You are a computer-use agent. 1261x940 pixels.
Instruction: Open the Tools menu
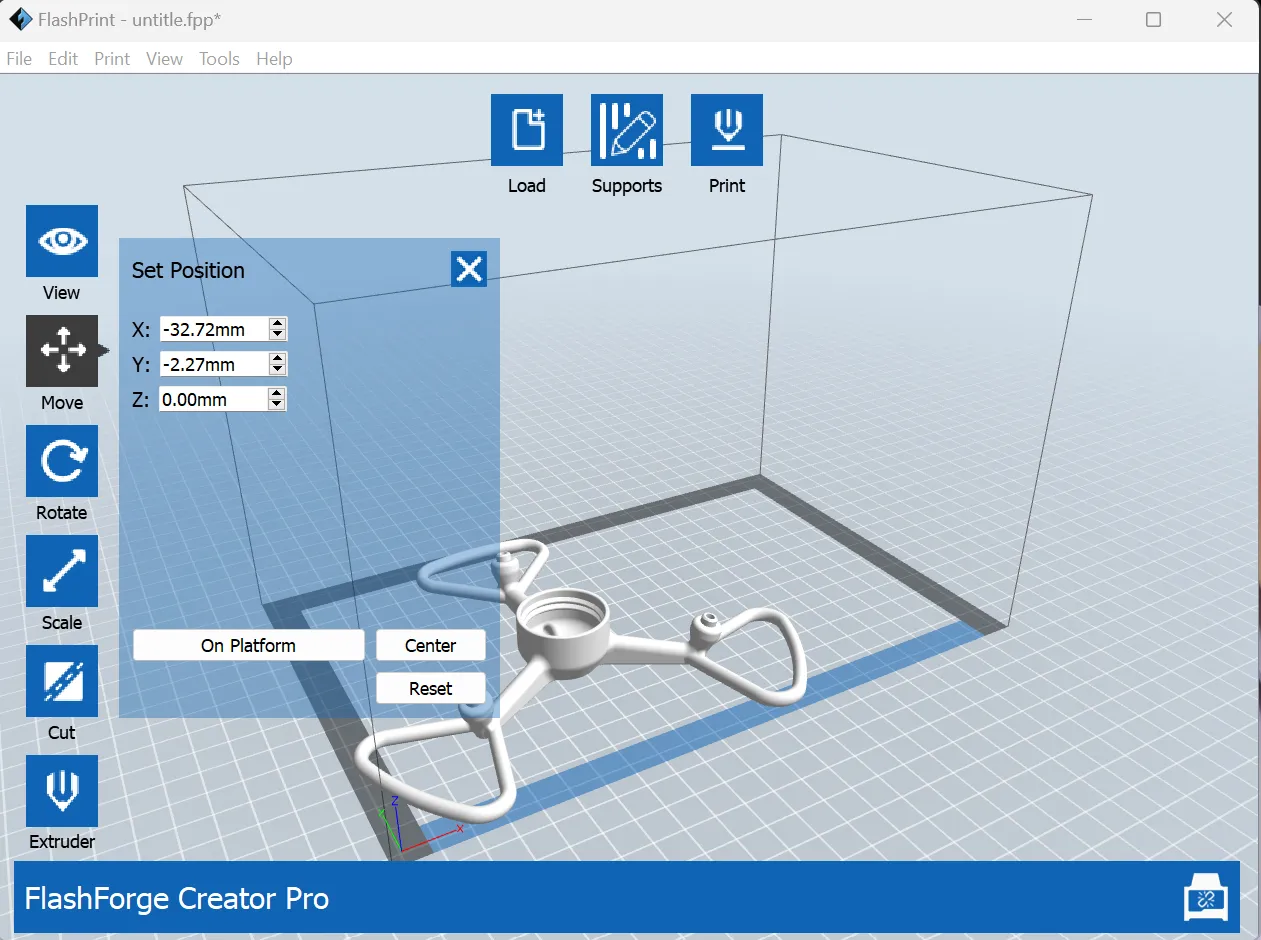pos(219,59)
